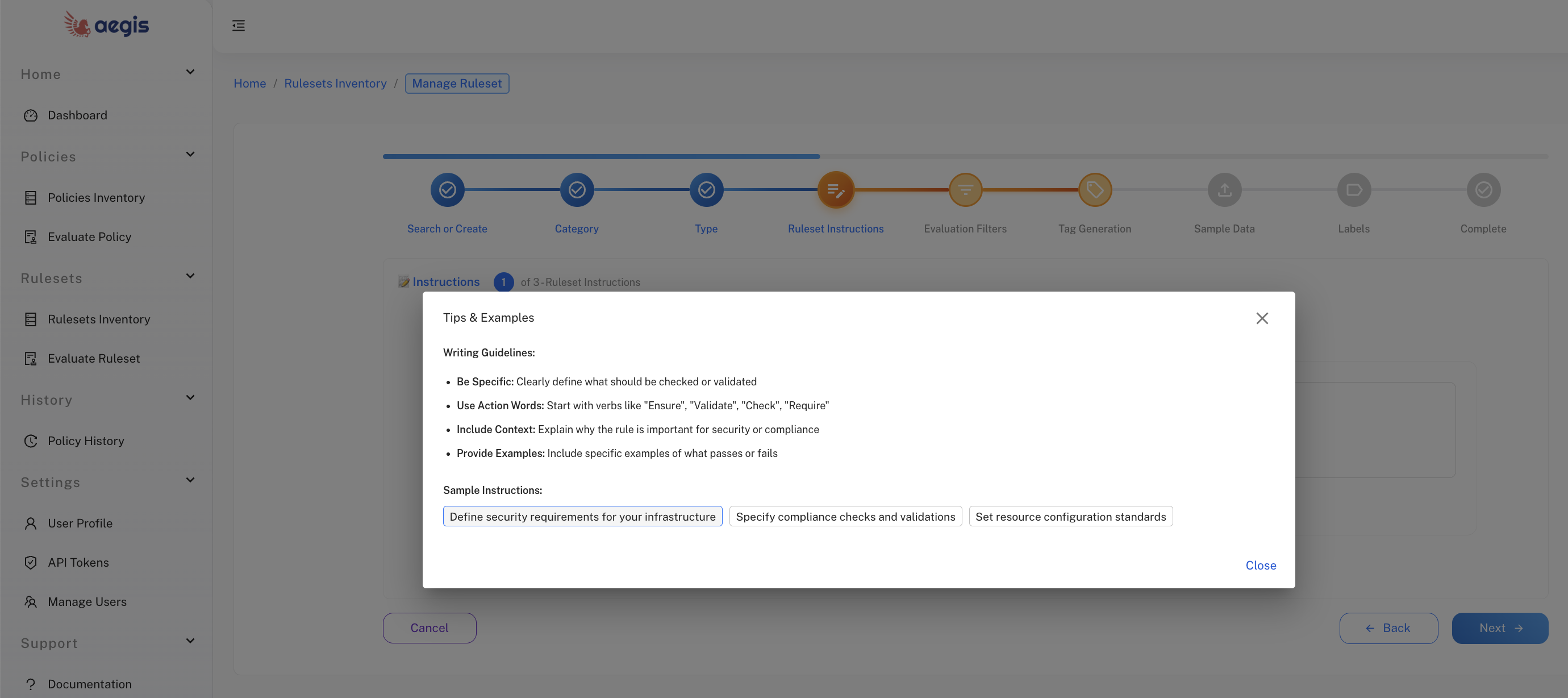Click the 'Tag Generation' step label
This screenshot has height=698, width=1568.
[x=1095, y=229]
